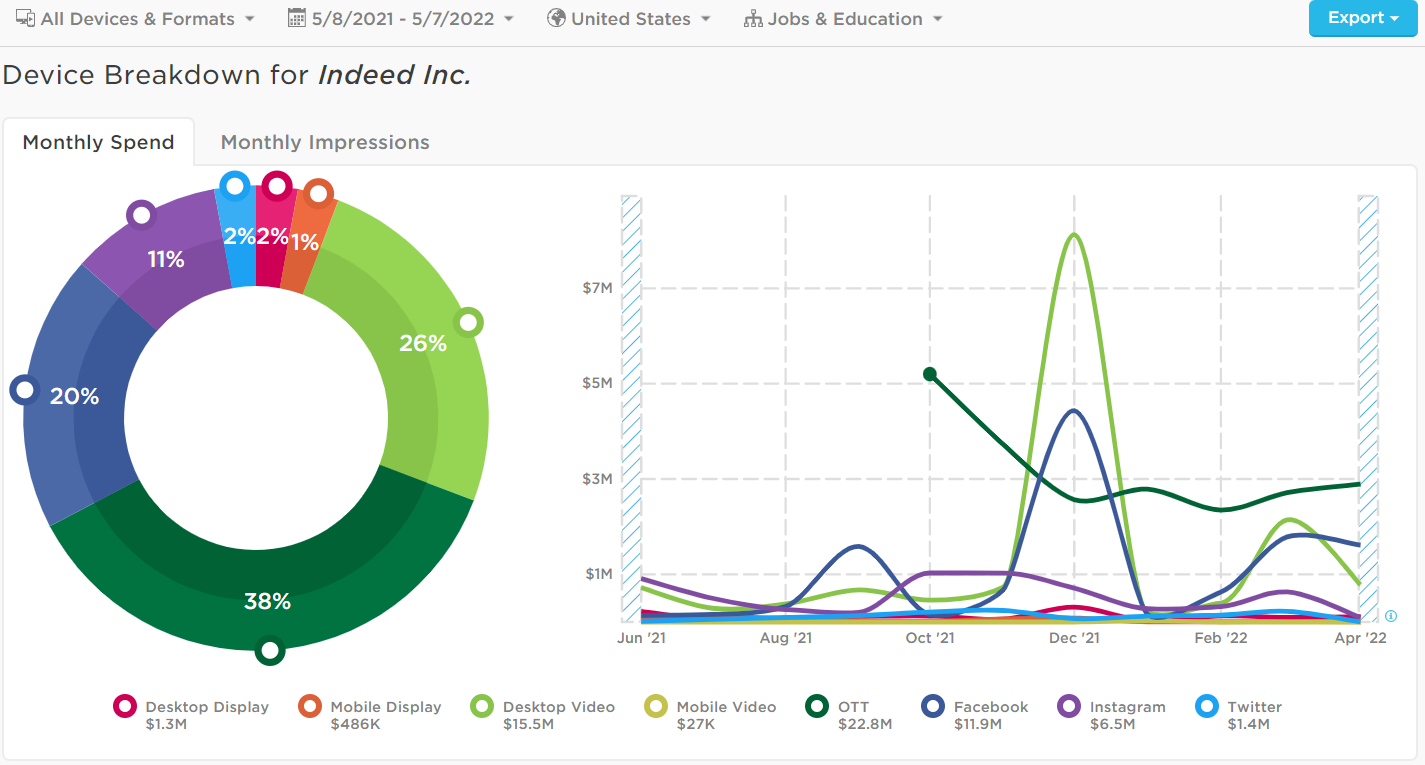Toggle the Instagram legend item
The height and width of the screenshot is (765, 1425).
[x=1112, y=714]
